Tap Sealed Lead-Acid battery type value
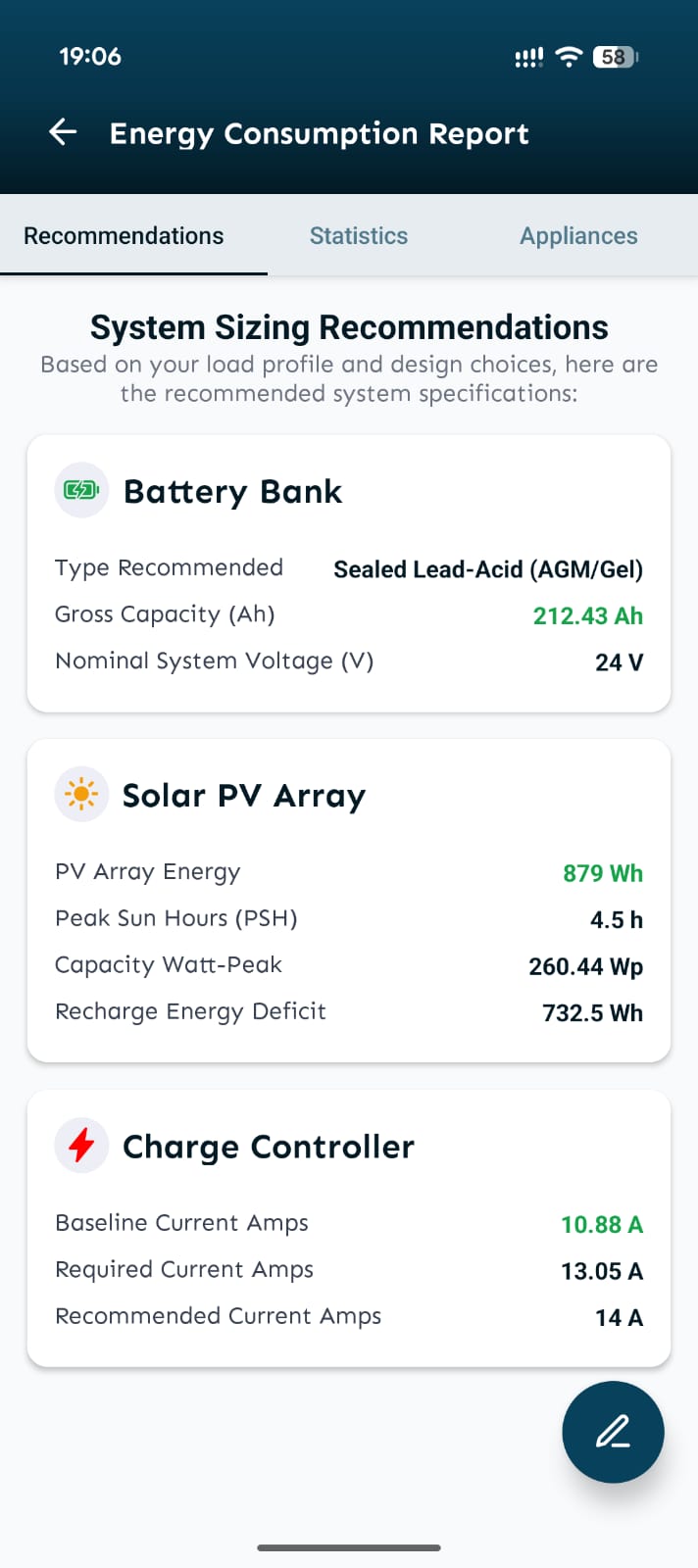The height and width of the screenshot is (1568, 698). click(x=488, y=569)
